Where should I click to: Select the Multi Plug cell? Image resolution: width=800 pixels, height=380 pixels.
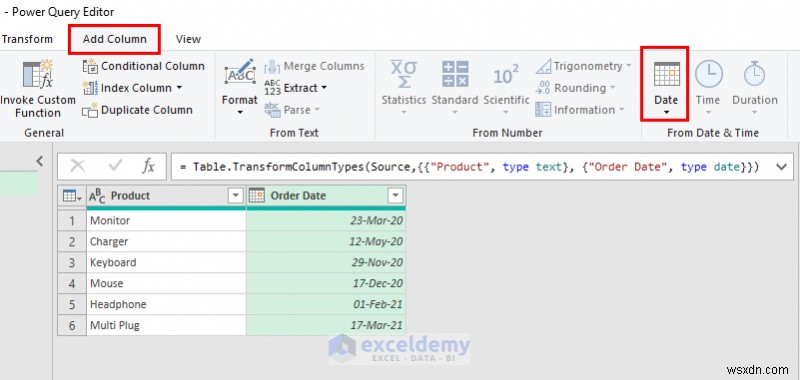166,325
